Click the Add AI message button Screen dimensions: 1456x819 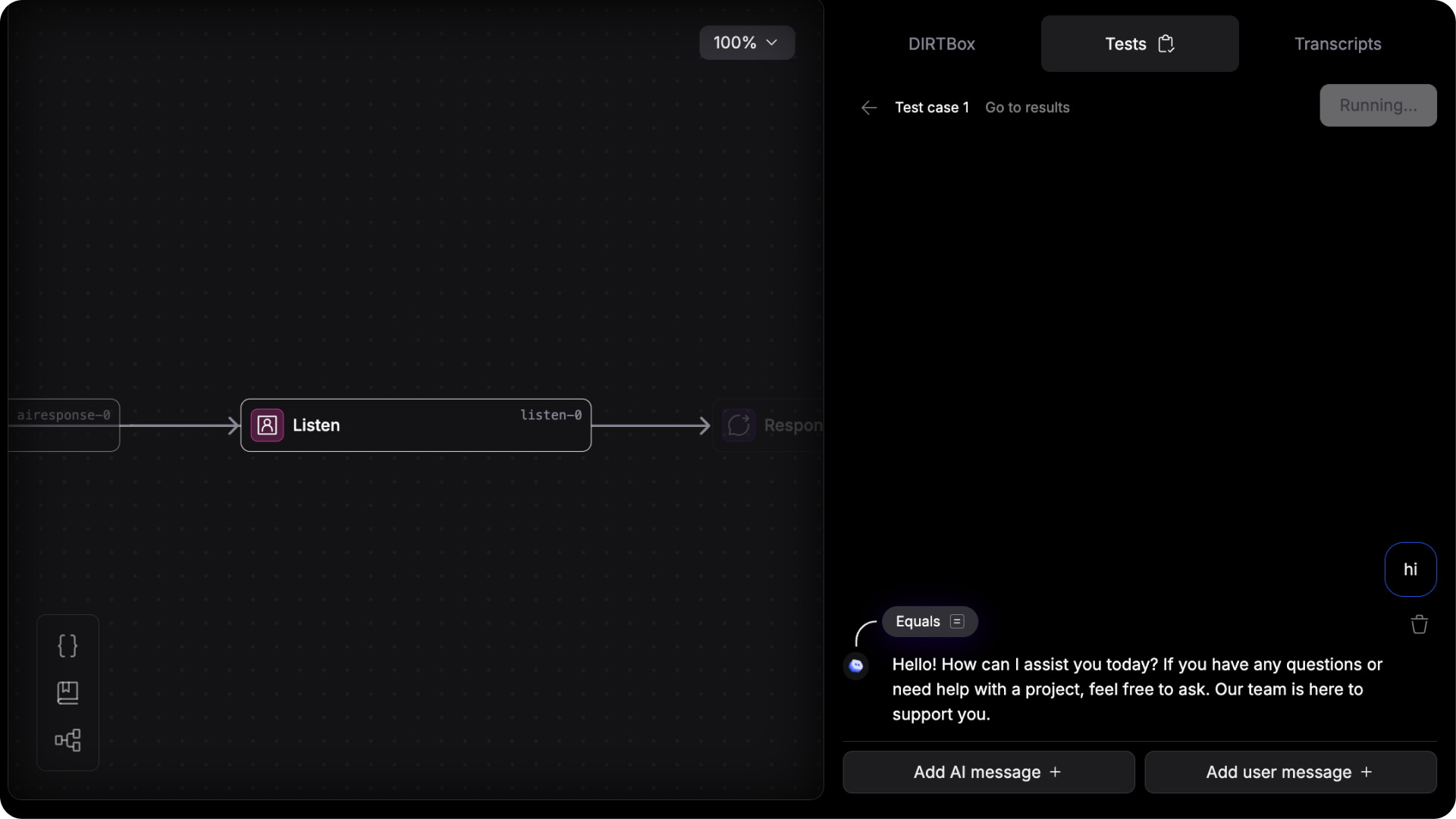click(x=989, y=772)
